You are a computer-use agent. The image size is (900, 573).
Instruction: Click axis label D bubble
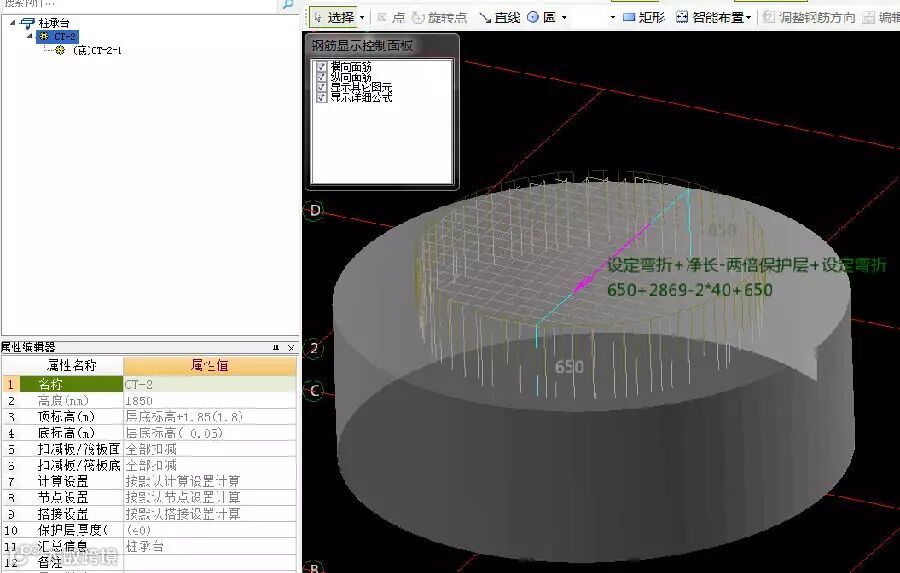pos(315,211)
